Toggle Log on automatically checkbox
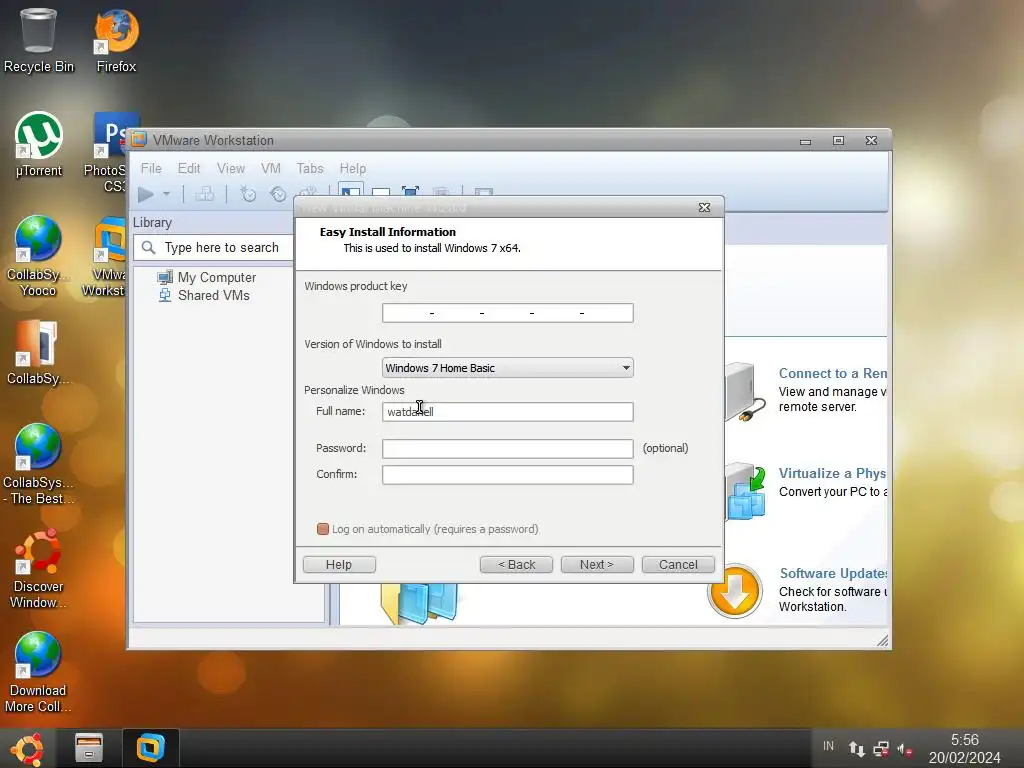 323,529
